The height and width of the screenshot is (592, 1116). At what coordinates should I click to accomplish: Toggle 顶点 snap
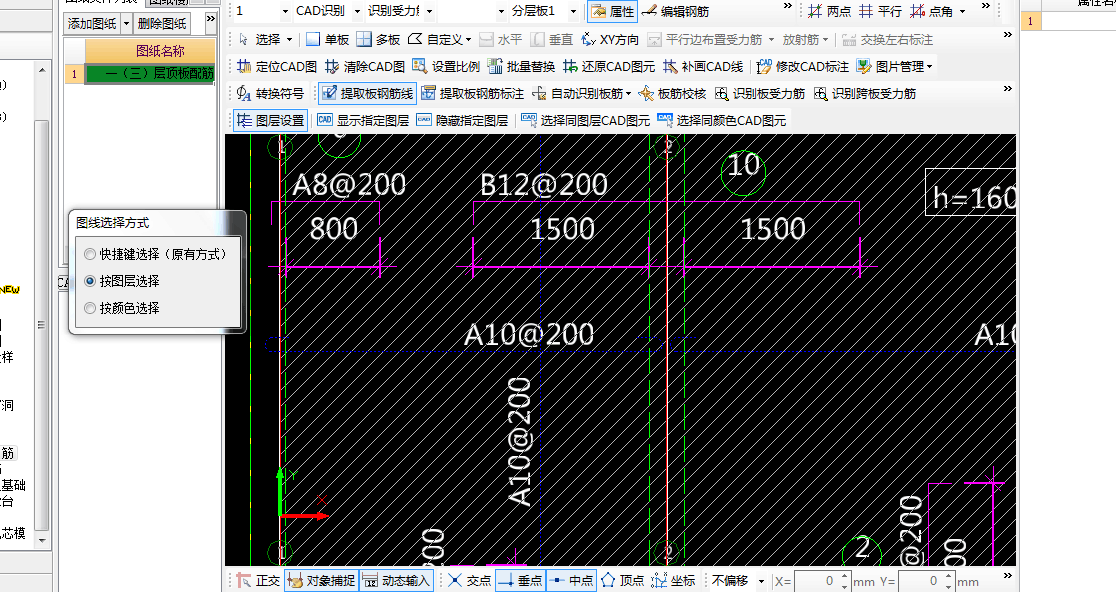tap(623, 581)
